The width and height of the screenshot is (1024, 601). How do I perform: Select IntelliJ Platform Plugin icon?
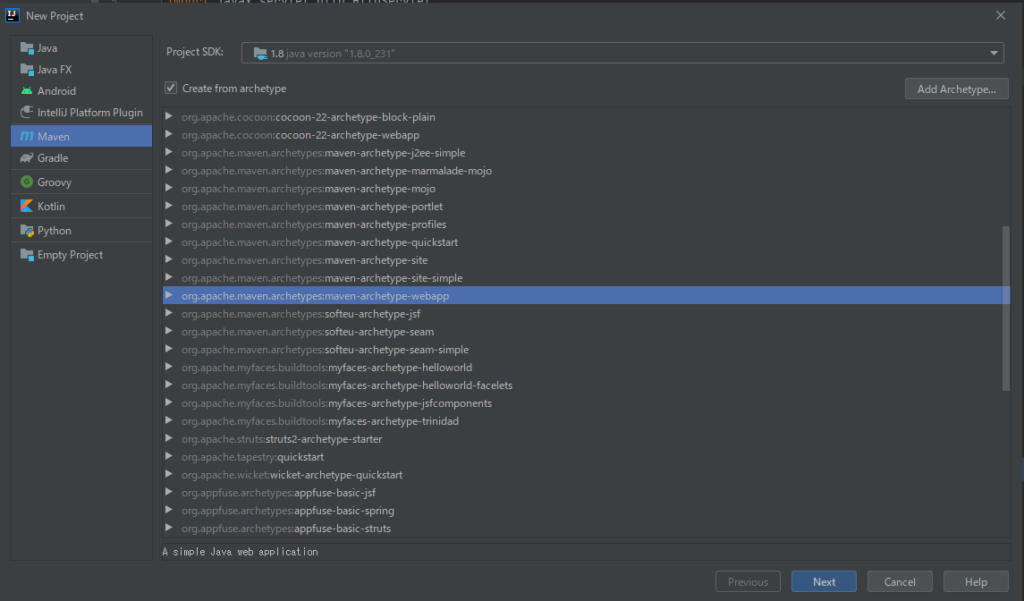[x=27, y=113]
